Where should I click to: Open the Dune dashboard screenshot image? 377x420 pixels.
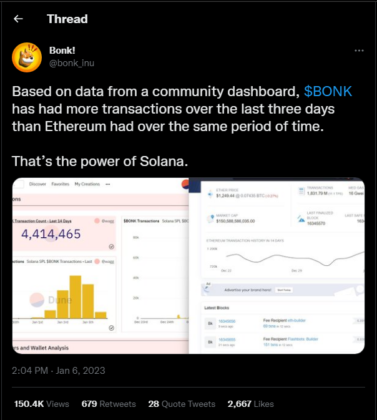point(100,266)
